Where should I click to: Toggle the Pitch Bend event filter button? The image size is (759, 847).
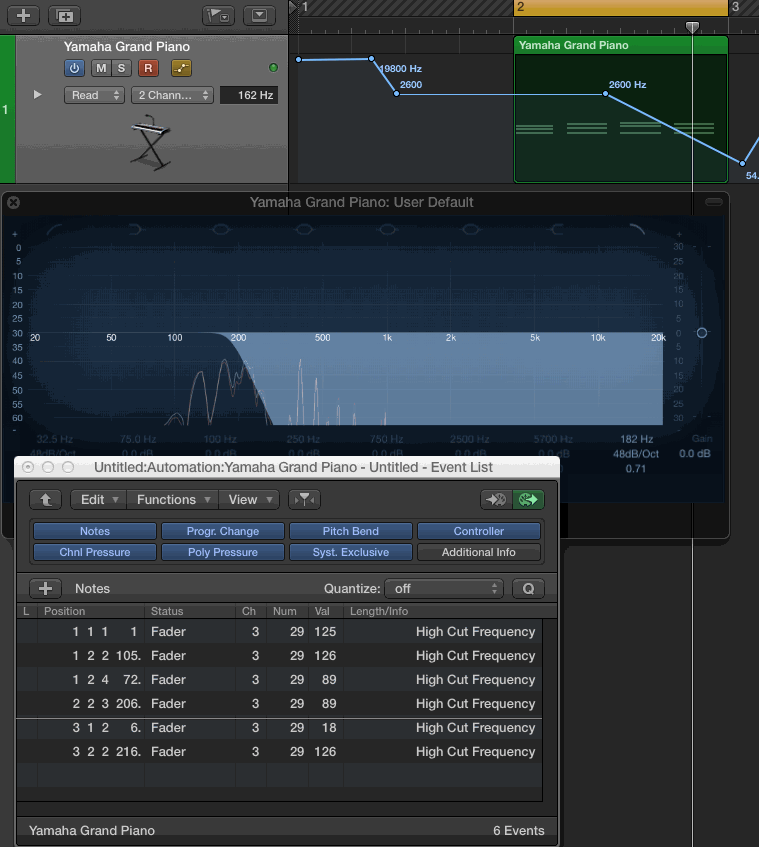click(351, 531)
